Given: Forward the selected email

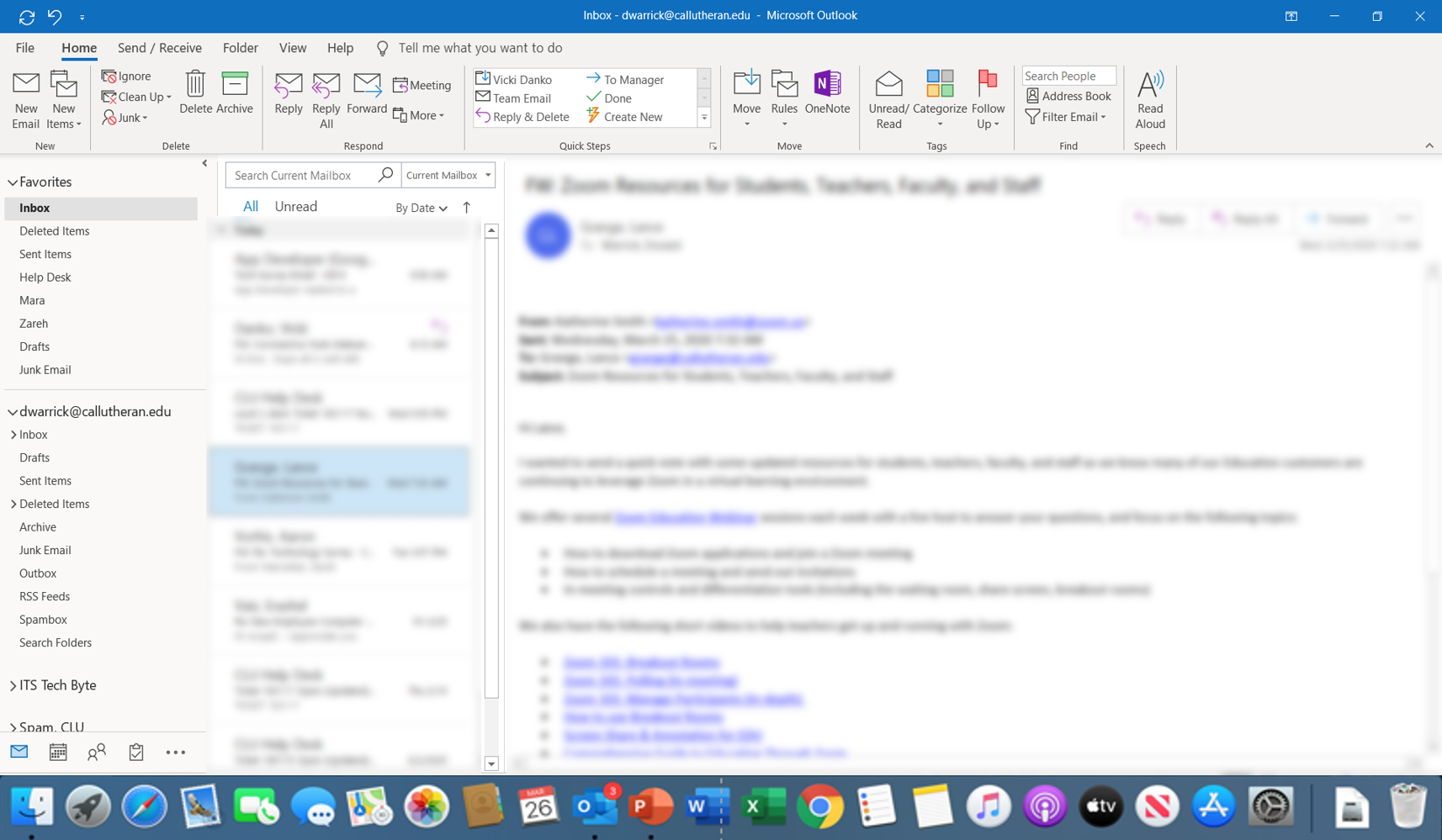Looking at the screenshot, I should tap(367, 92).
